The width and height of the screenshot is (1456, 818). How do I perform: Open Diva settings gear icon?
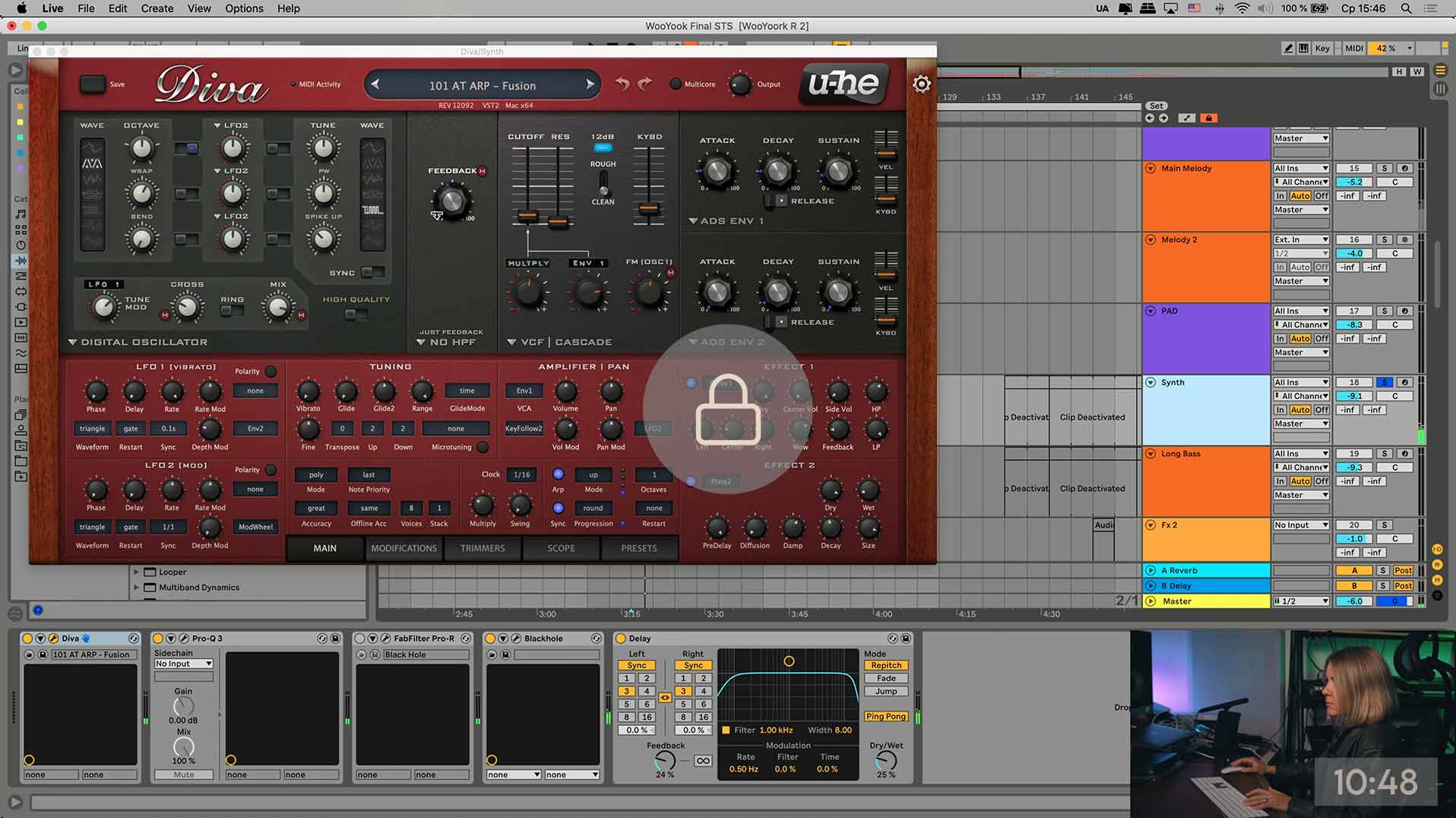pos(921,84)
